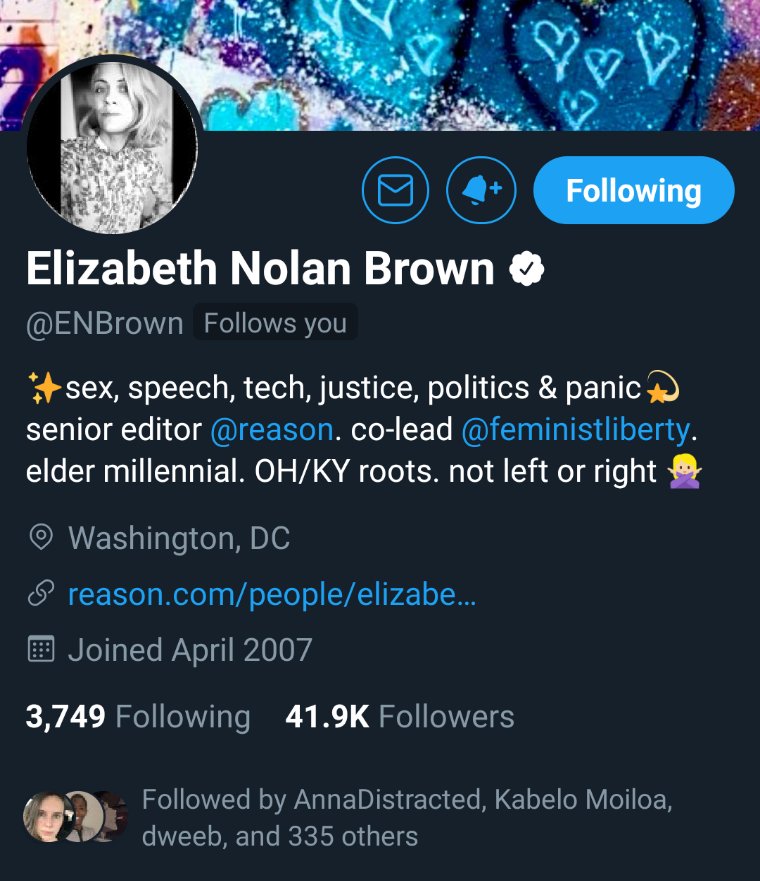Screen dimensions: 760x881
Task: Click the @ENBrown handle text
Action: (x=104, y=324)
